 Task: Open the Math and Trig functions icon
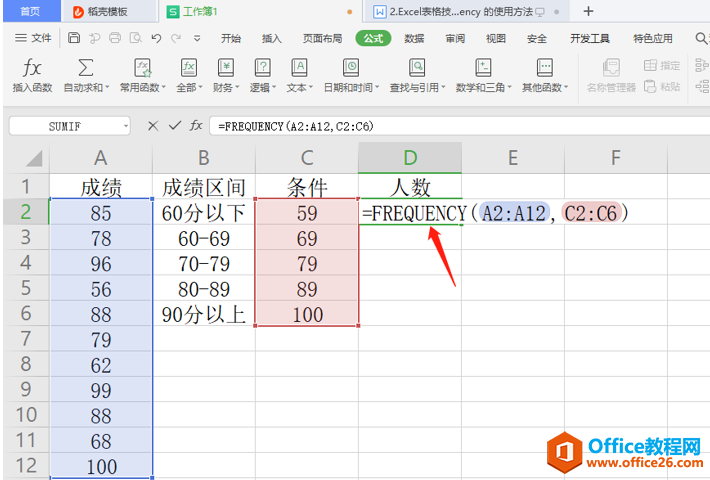(483, 68)
